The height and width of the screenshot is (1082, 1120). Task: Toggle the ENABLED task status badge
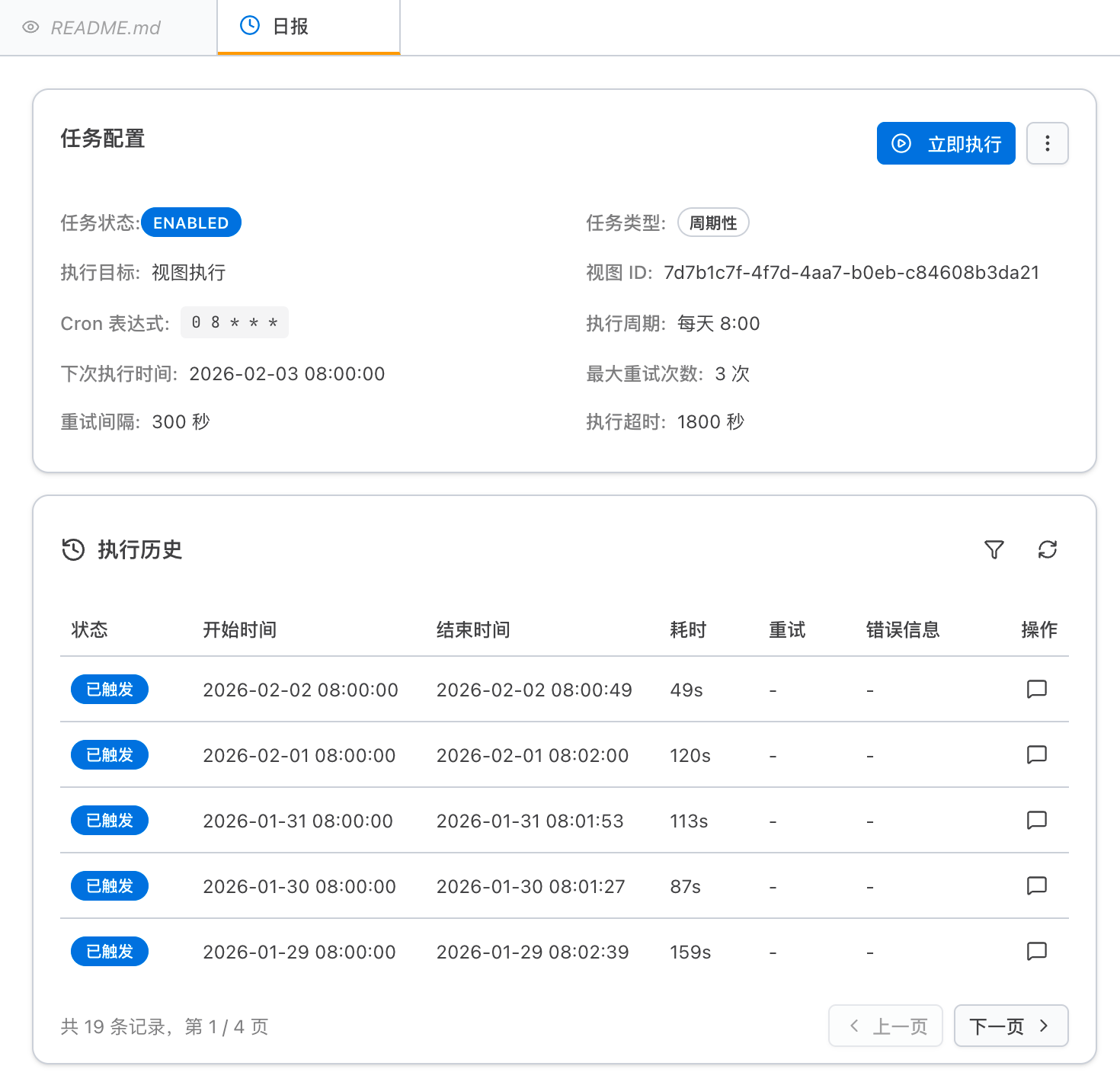[x=191, y=222]
